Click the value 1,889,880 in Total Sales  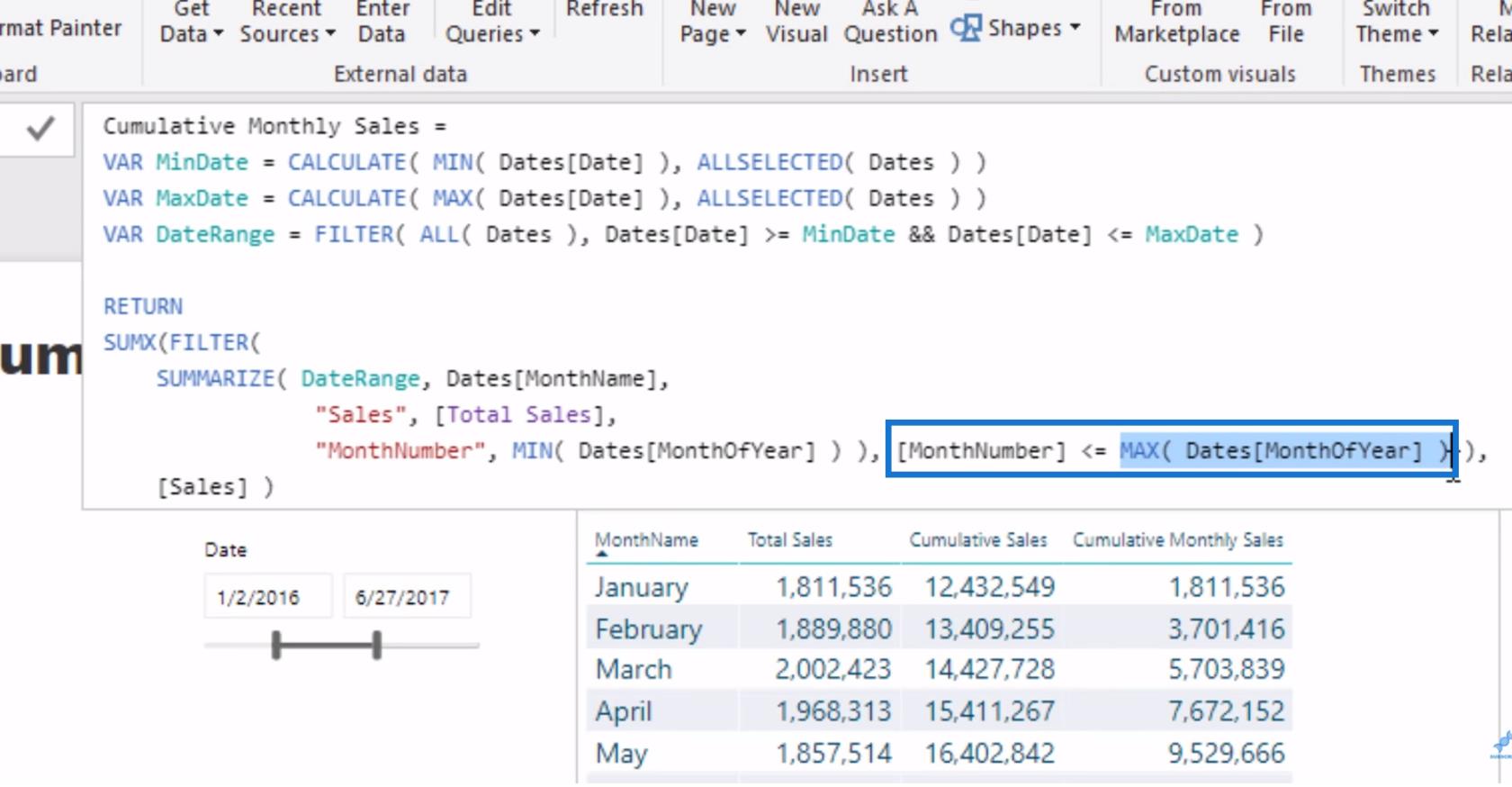pyautogui.click(x=833, y=629)
